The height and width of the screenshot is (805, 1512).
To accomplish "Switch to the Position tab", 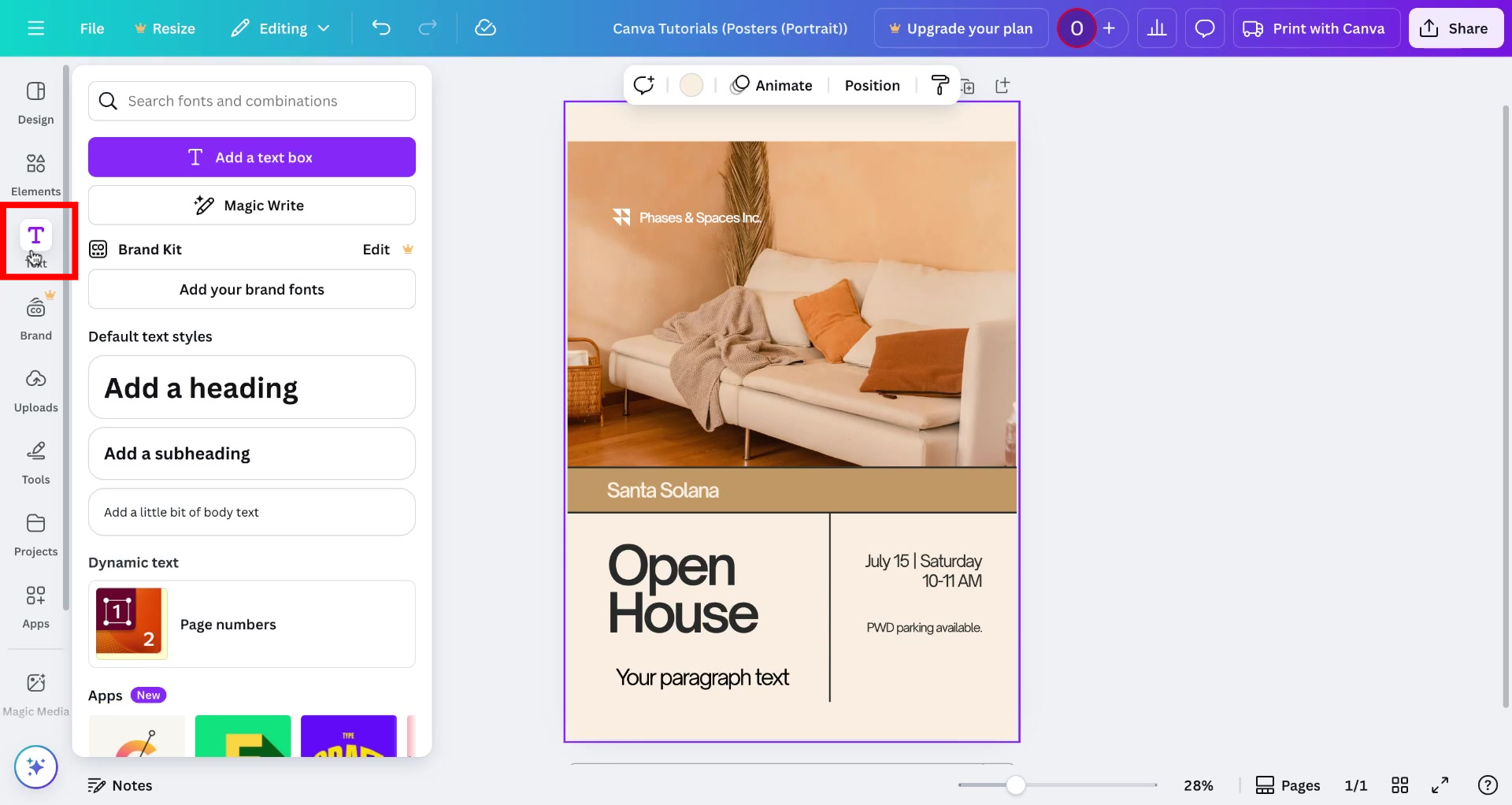I will 872,85.
